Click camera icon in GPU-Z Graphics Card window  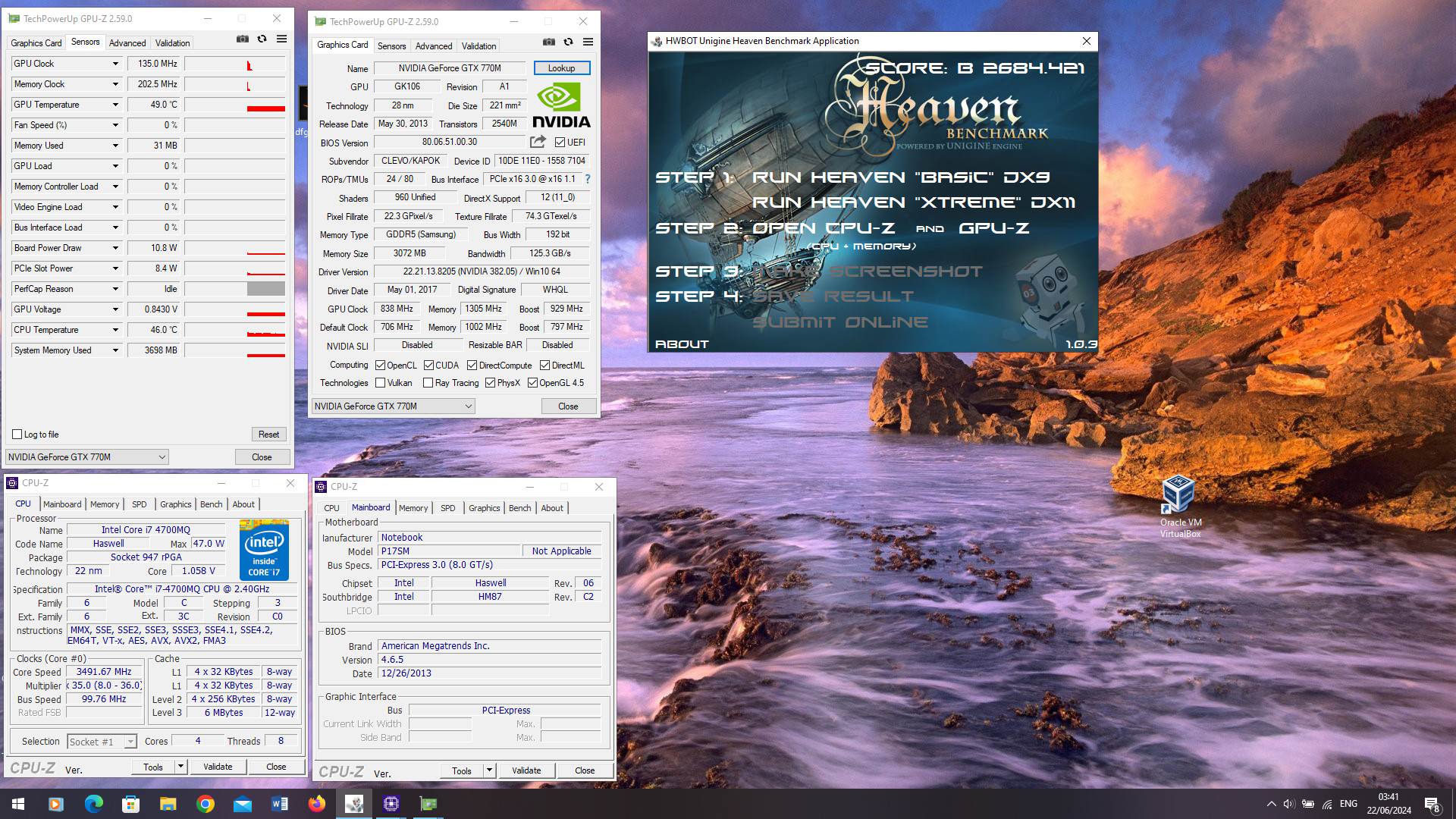pyautogui.click(x=549, y=42)
